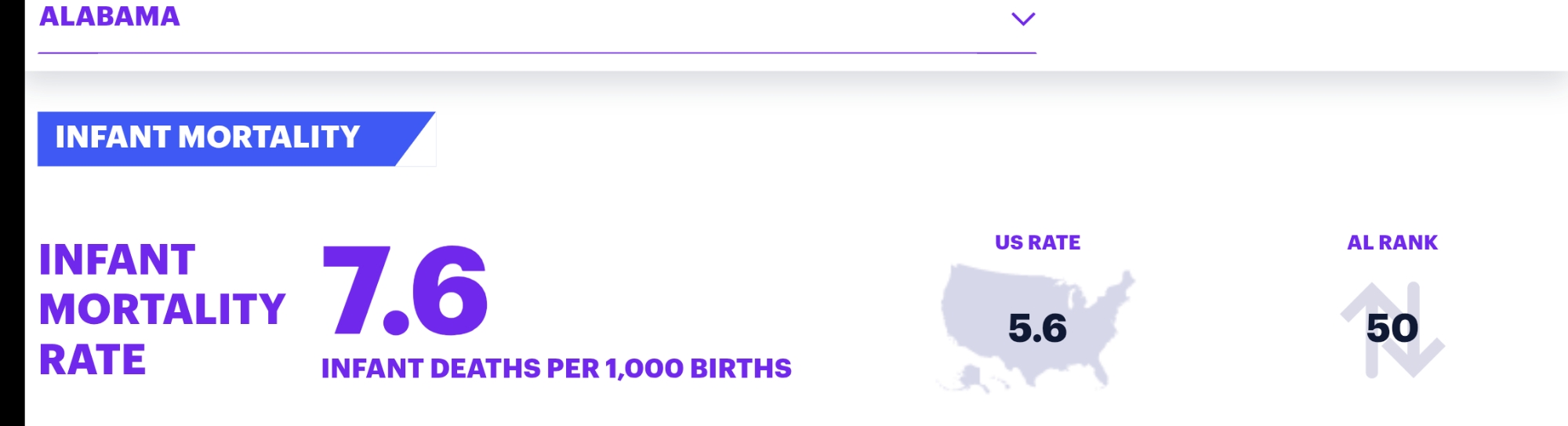The height and width of the screenshot is (426, 1568).
Task: Expand the Alabama state dropdown chevron
Action: point(1023,19)
